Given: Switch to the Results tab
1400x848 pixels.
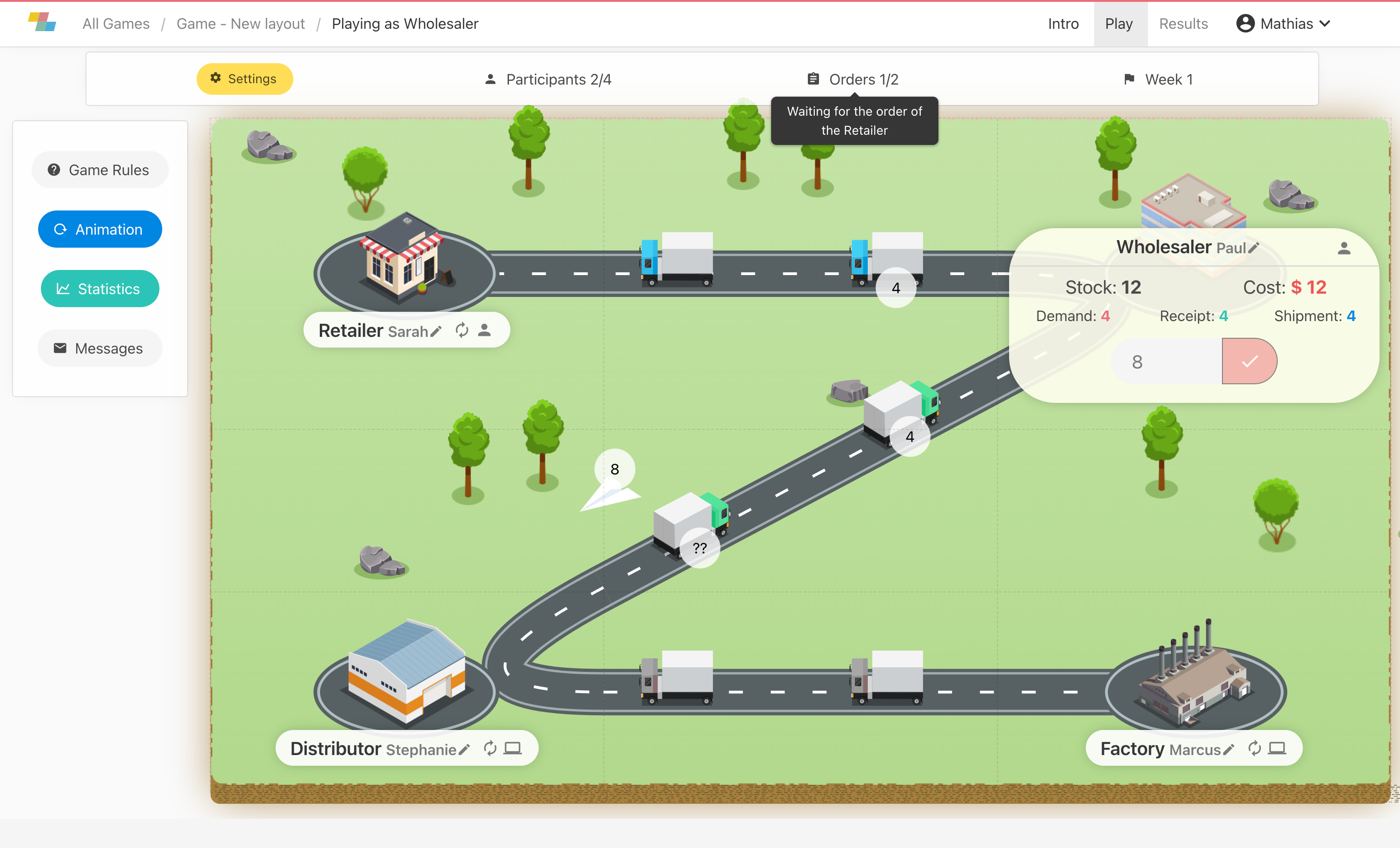Looking at the screenshot, I should click(x=1183, y=24).
